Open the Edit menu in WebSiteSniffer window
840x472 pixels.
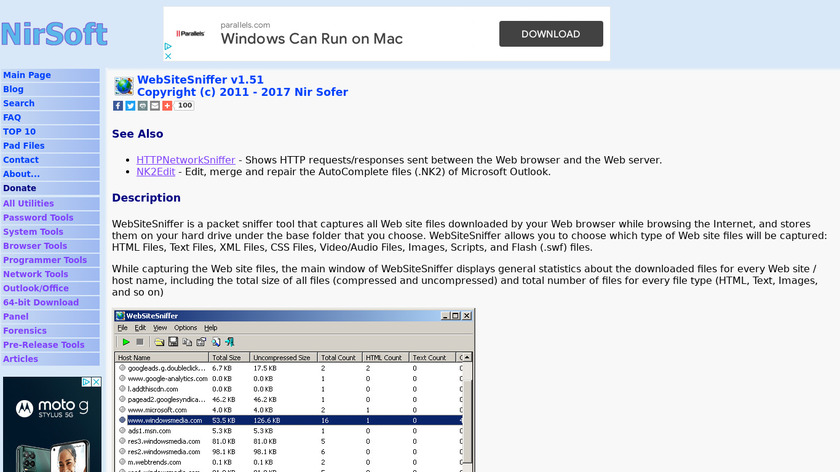click(x=140, y=328)
